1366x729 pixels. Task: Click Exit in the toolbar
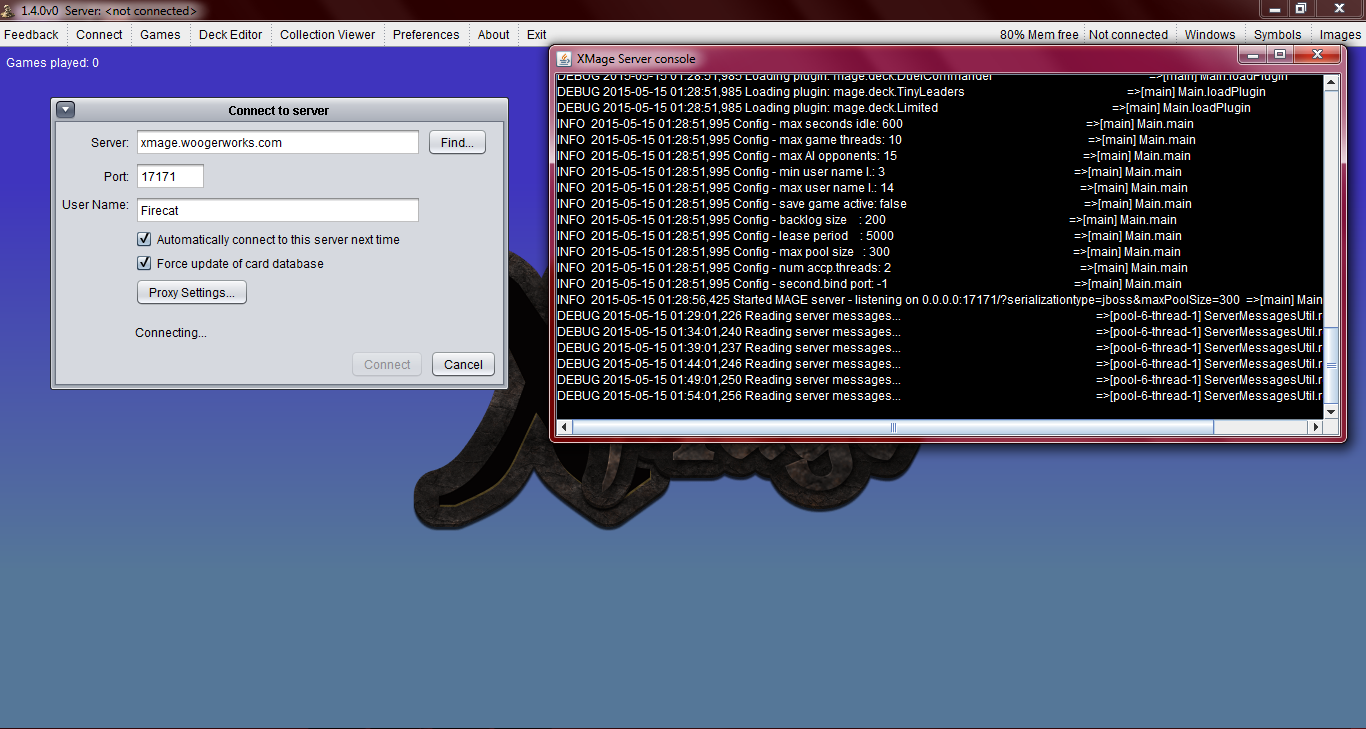click(x=537, y=34)
